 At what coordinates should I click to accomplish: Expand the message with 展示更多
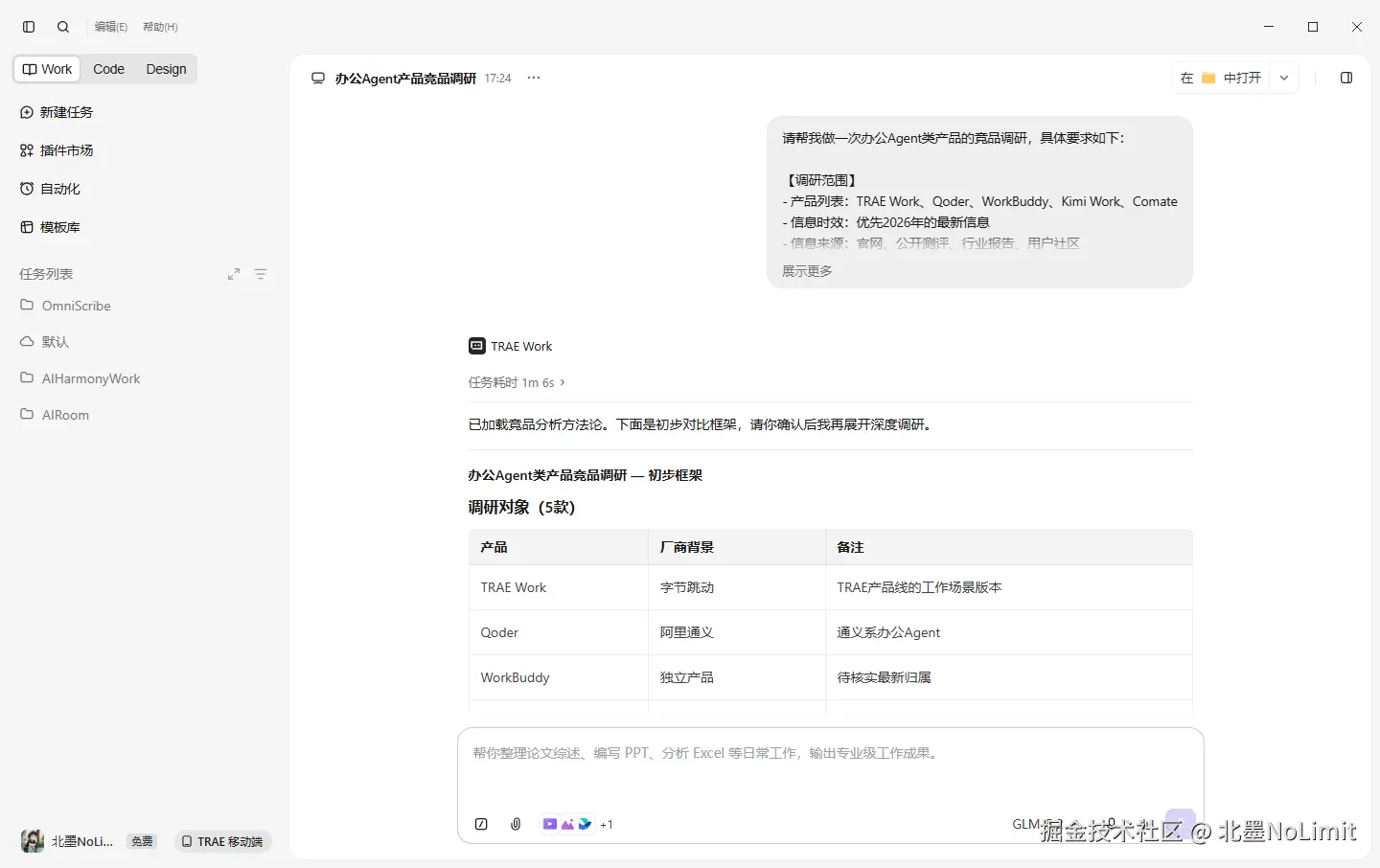coord(807,271)
